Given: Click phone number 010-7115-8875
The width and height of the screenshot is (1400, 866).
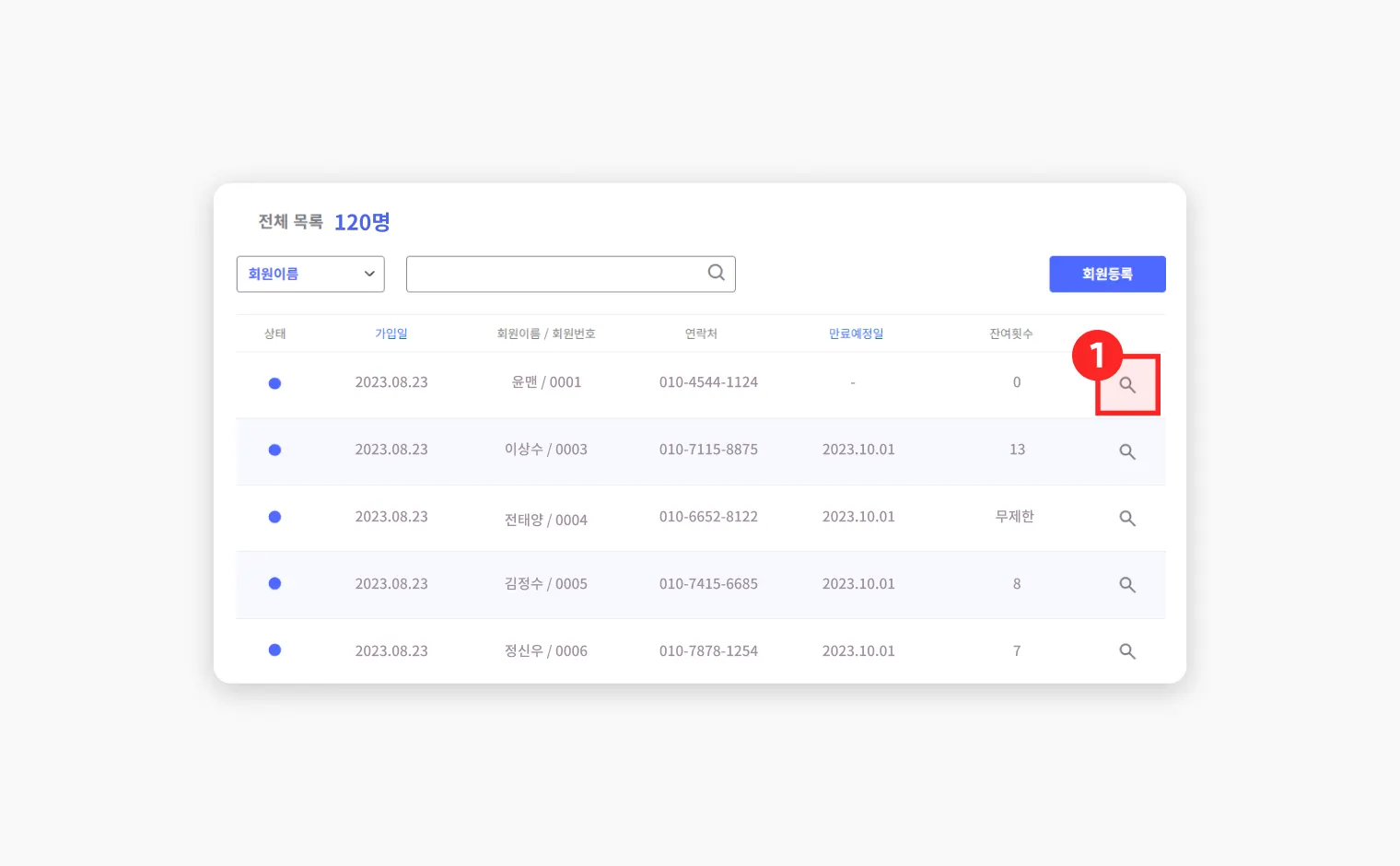Looking at the screenshot, I should pyautogui.click(x=708, y=450).
